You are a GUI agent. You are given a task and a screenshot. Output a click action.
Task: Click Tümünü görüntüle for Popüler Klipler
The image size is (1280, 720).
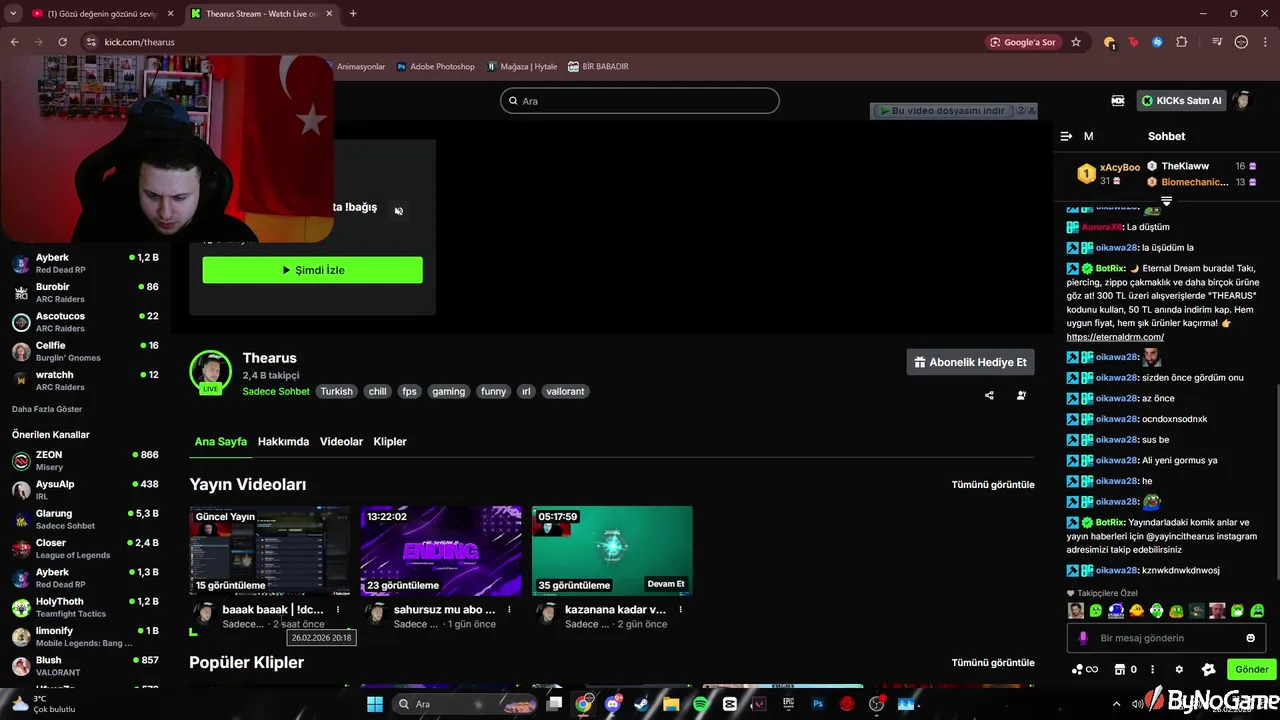(x=993, y=663)
